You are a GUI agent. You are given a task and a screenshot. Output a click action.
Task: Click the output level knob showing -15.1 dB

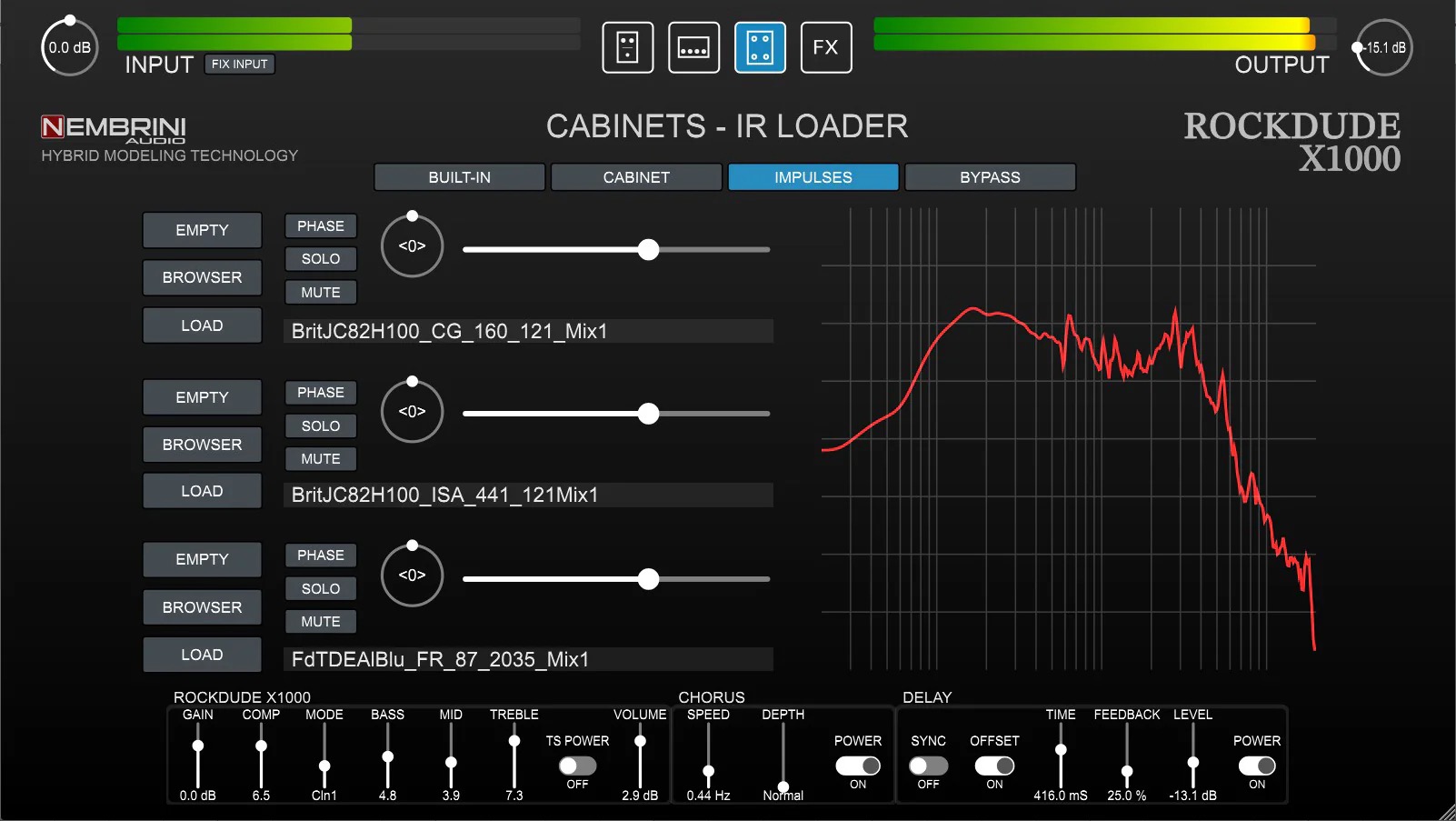click(1383, 47)
